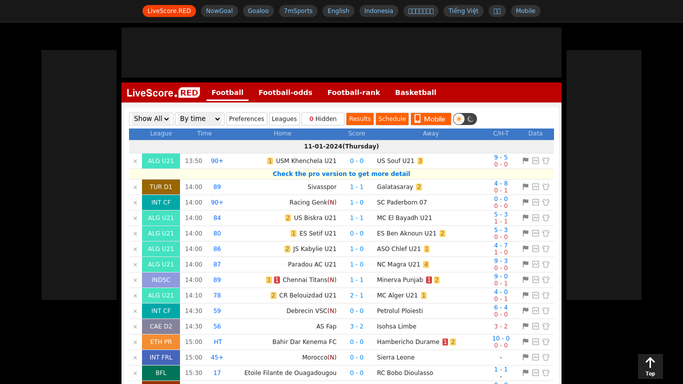Open the NowGoal top link
This screenshot has width=683, height=384.
coord(219,11)
